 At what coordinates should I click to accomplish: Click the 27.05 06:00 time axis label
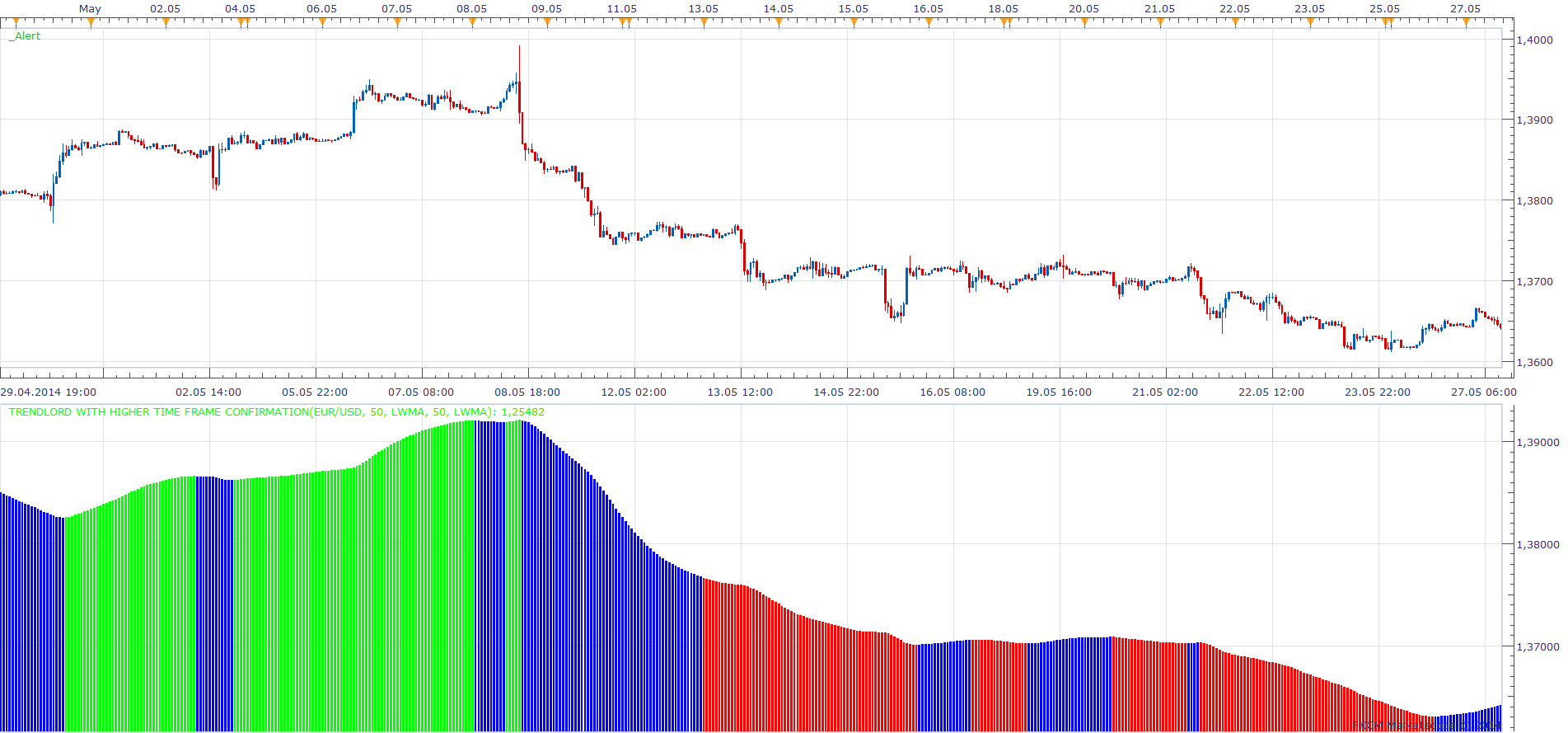1484,392
